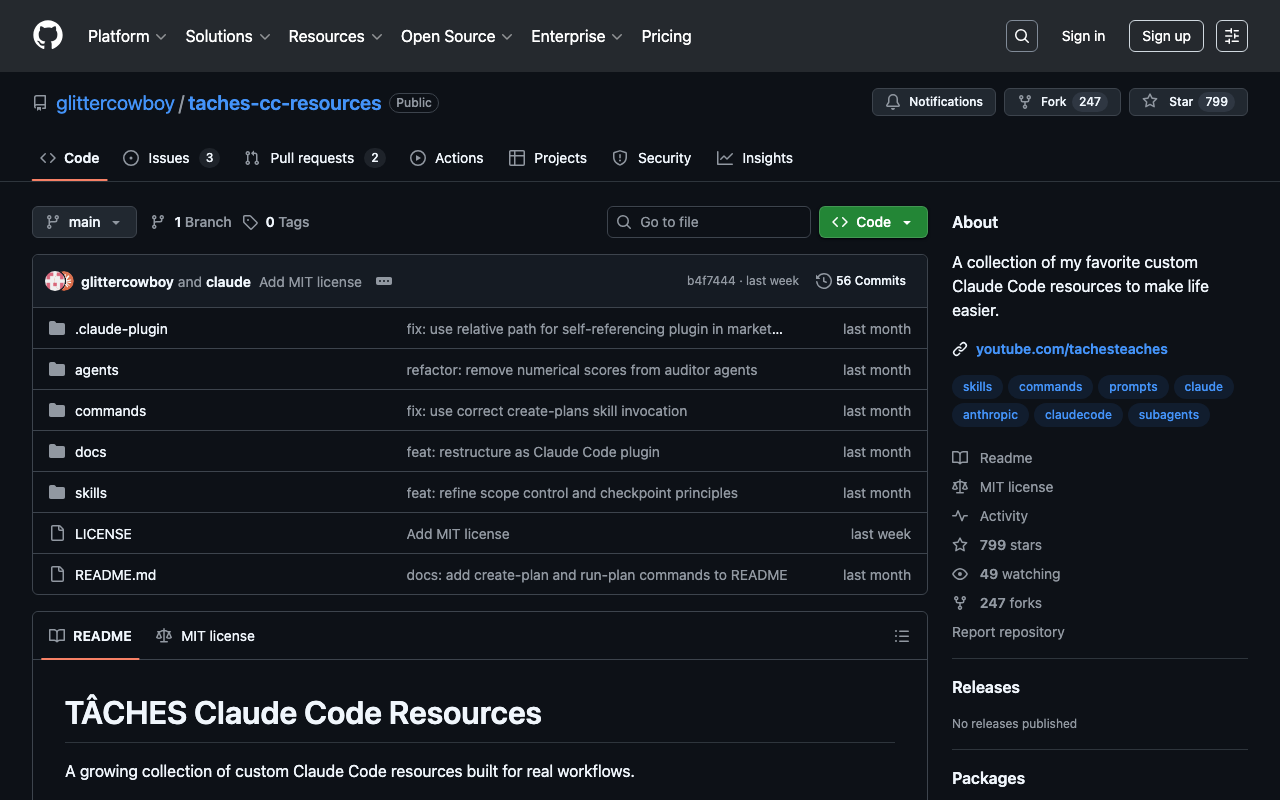Open the README outline list icon
The image size is (1280, 800).
point(901,636)
